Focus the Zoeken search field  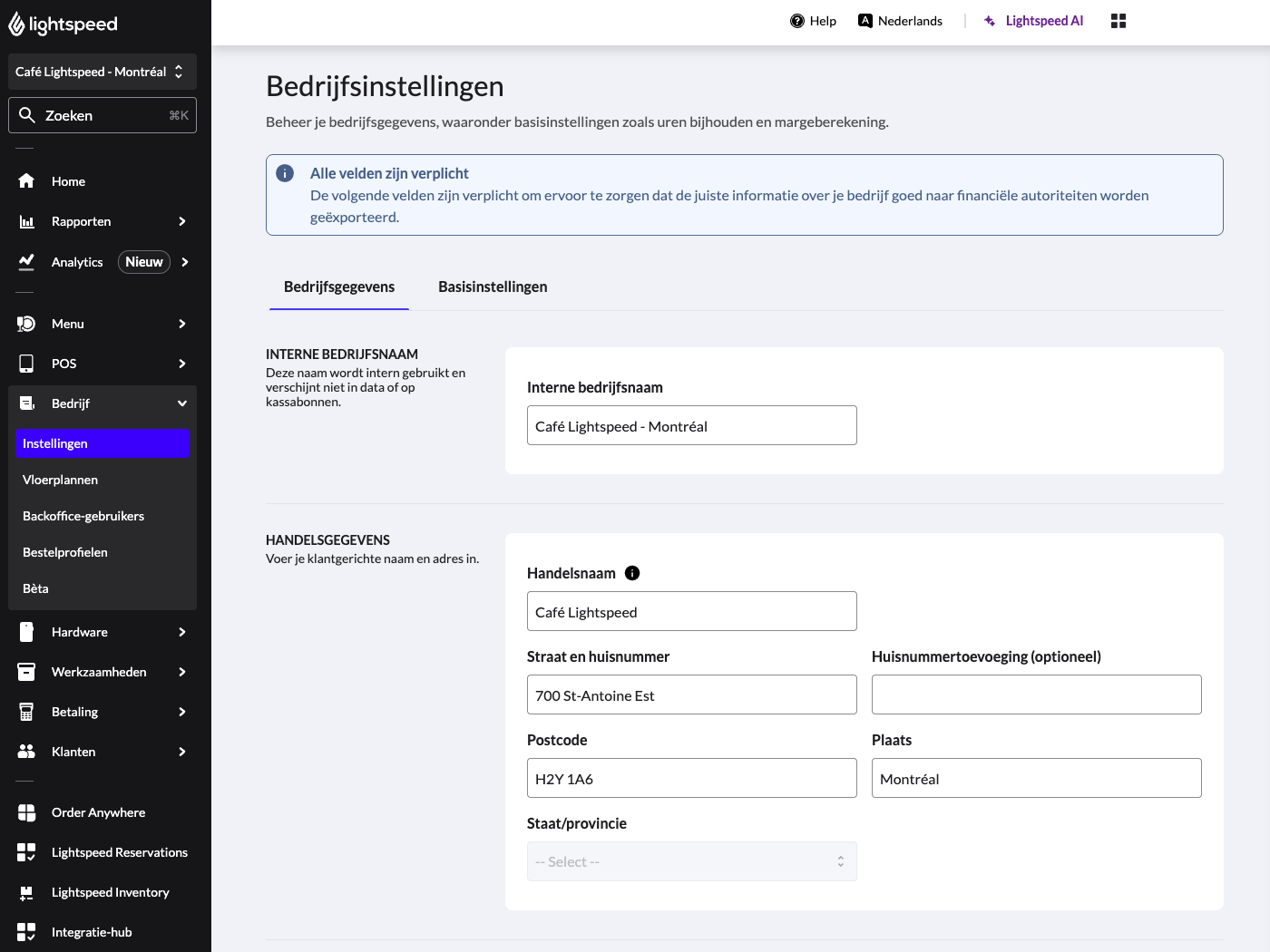103,115
